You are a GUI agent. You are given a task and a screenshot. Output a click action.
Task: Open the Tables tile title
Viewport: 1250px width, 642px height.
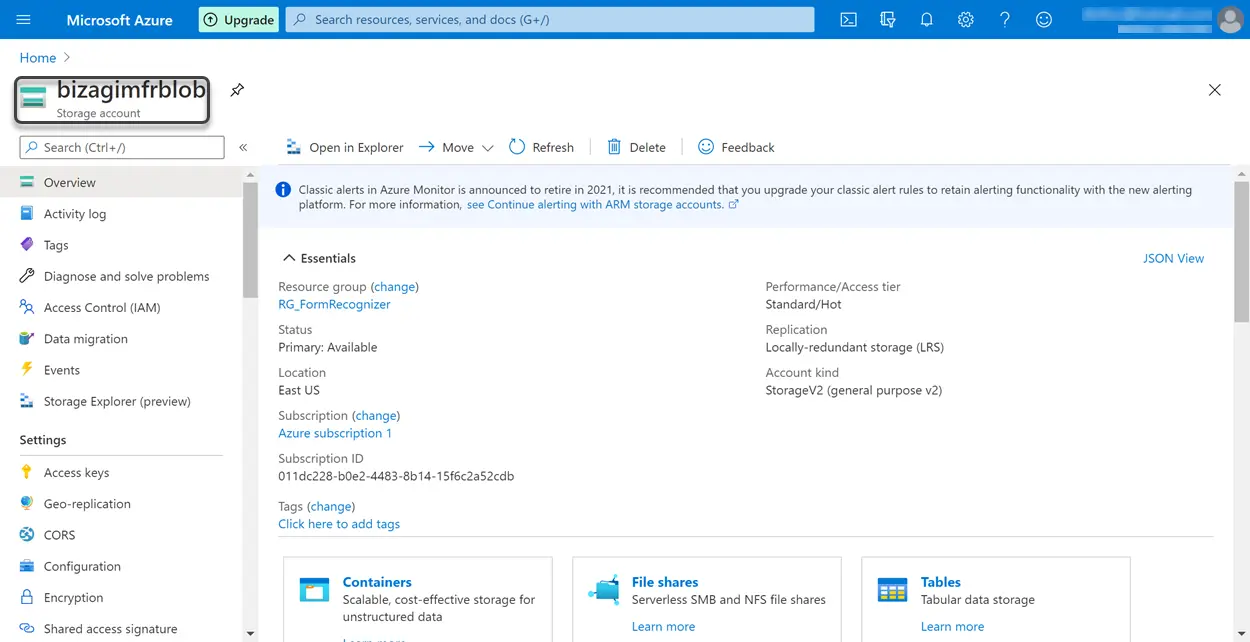pyautogui.click(x=941, y=582)
